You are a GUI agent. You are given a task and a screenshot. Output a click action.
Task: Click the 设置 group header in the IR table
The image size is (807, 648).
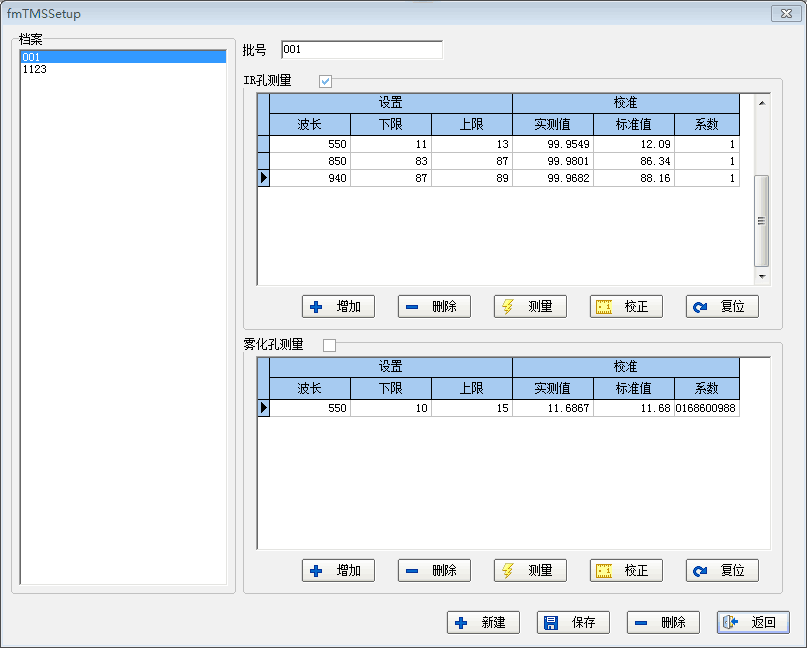391,103
